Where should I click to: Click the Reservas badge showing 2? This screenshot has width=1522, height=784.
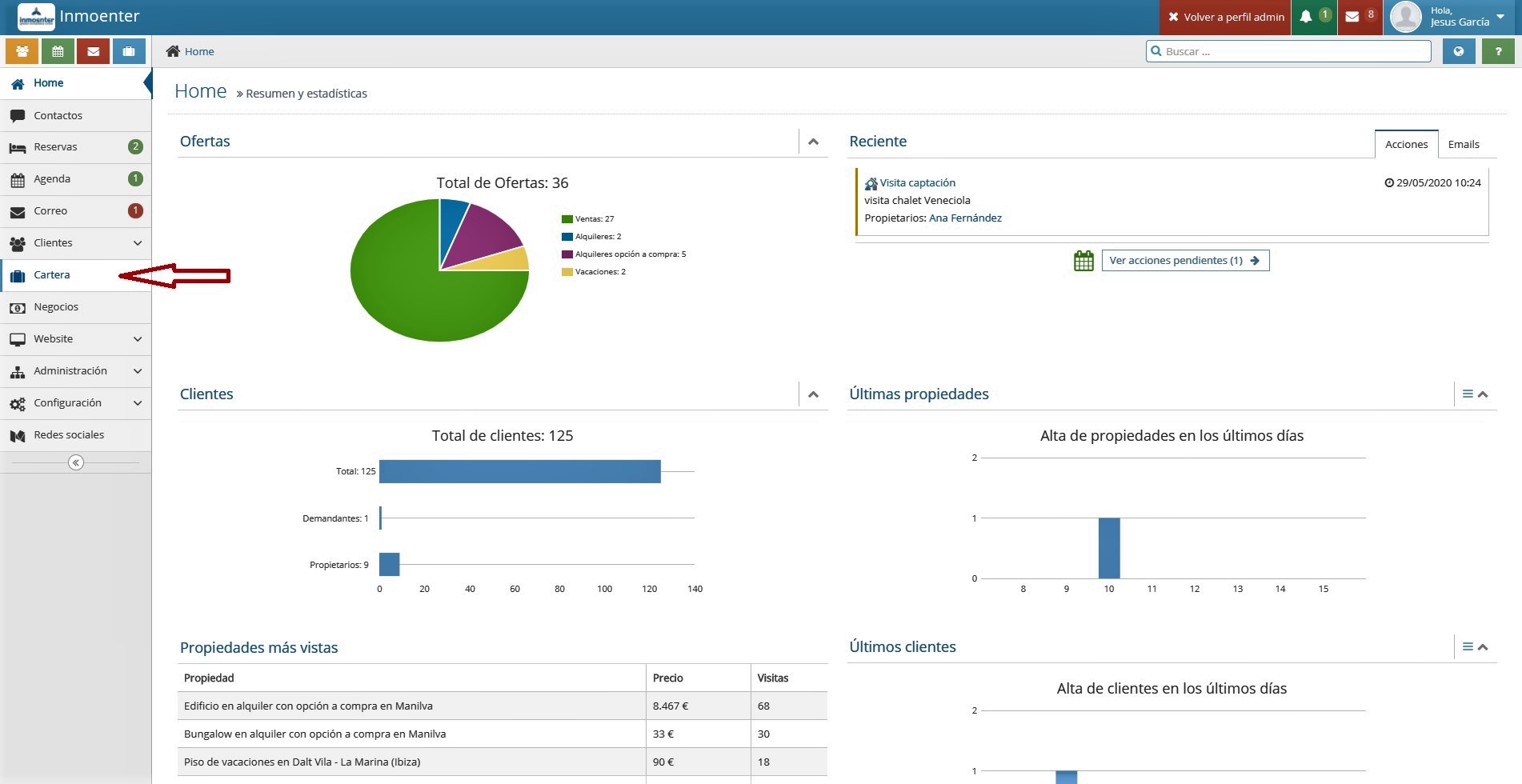[135, 146]
